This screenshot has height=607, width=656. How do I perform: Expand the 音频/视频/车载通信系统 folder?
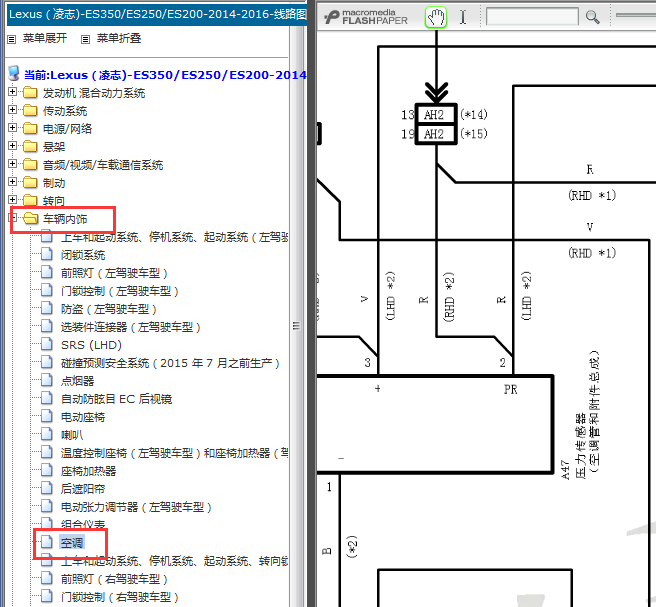(x=13, y=164)
